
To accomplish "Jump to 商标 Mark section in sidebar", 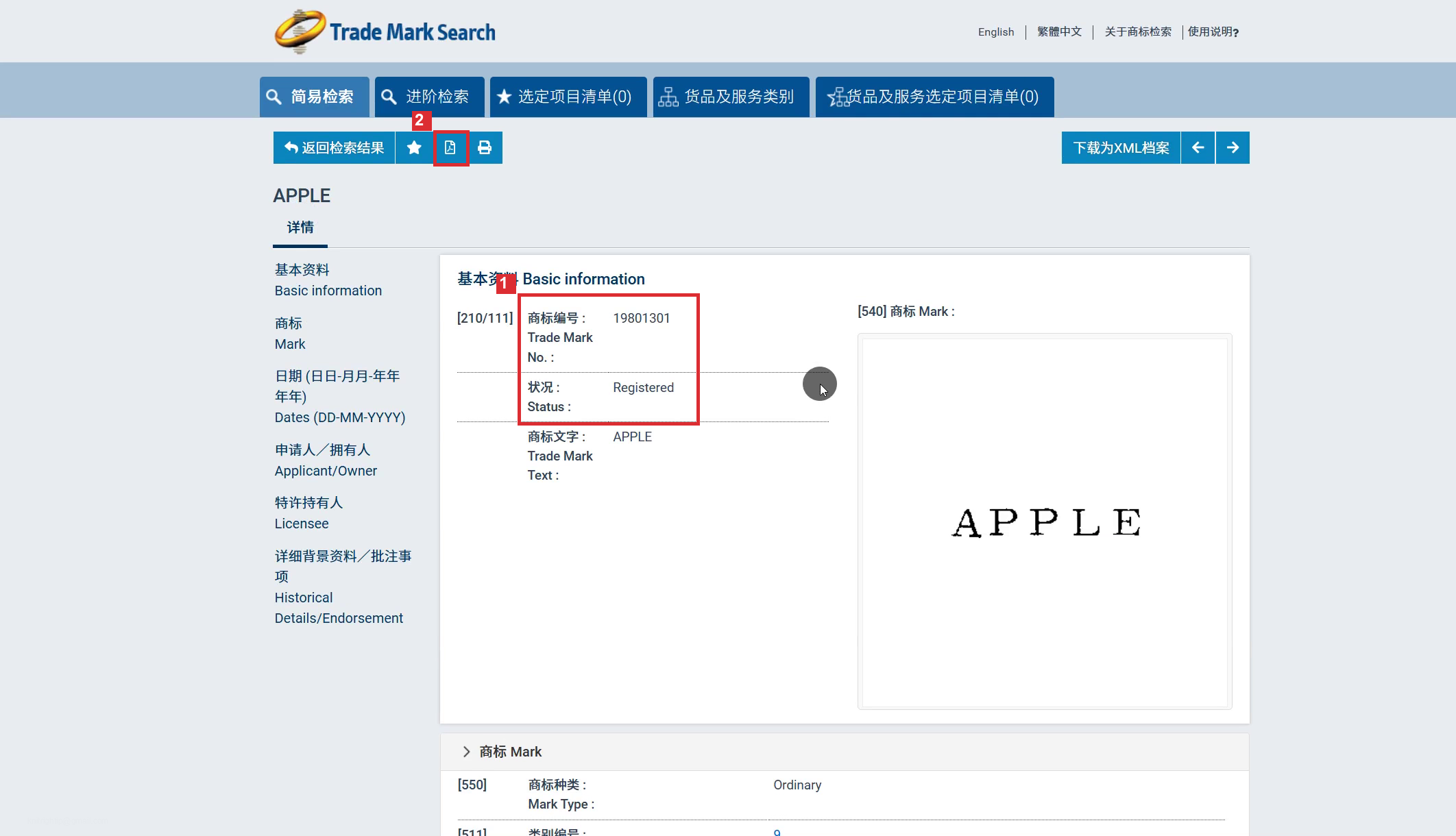I will pos(290,334).
